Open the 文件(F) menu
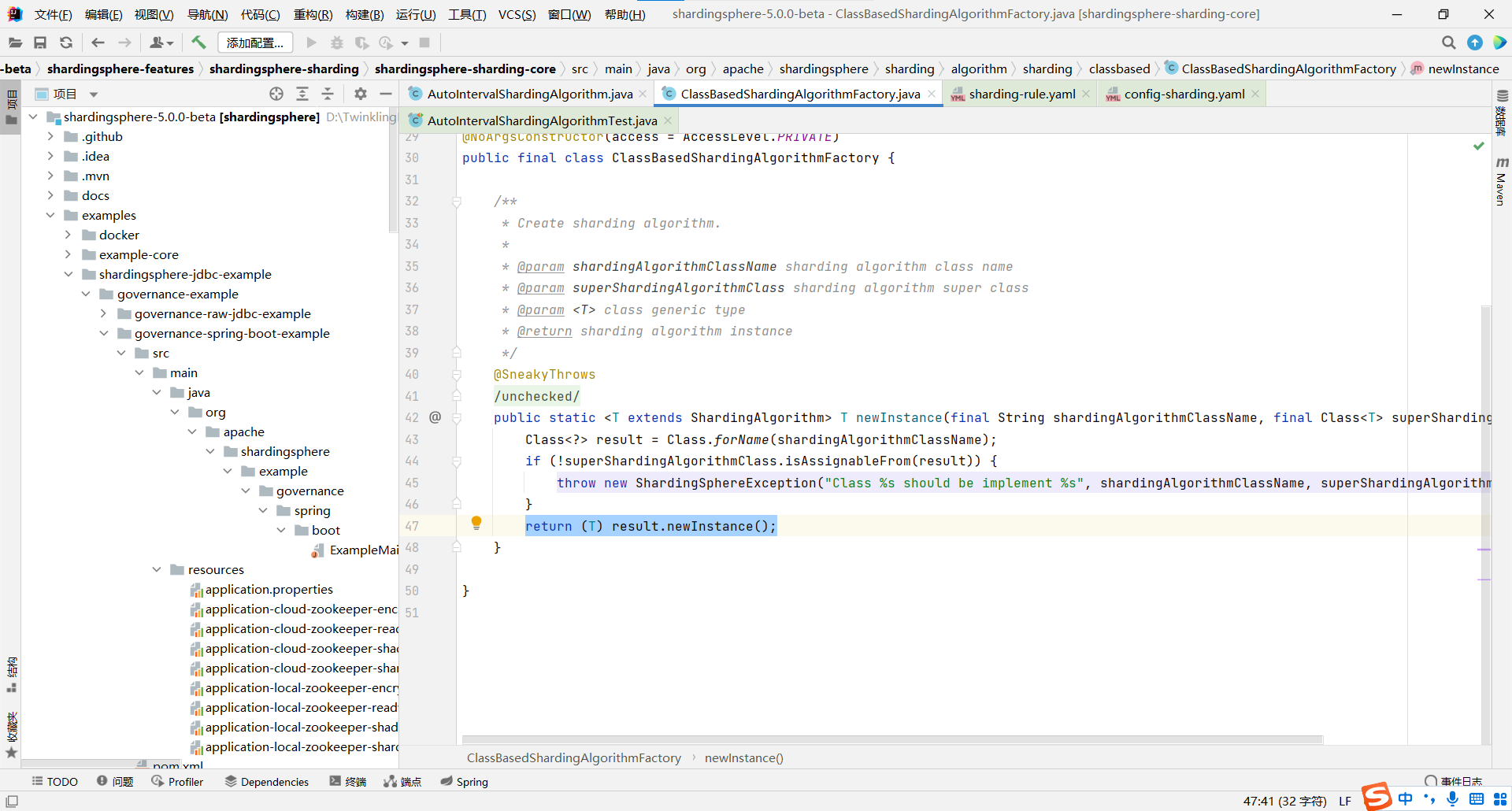 53,14
